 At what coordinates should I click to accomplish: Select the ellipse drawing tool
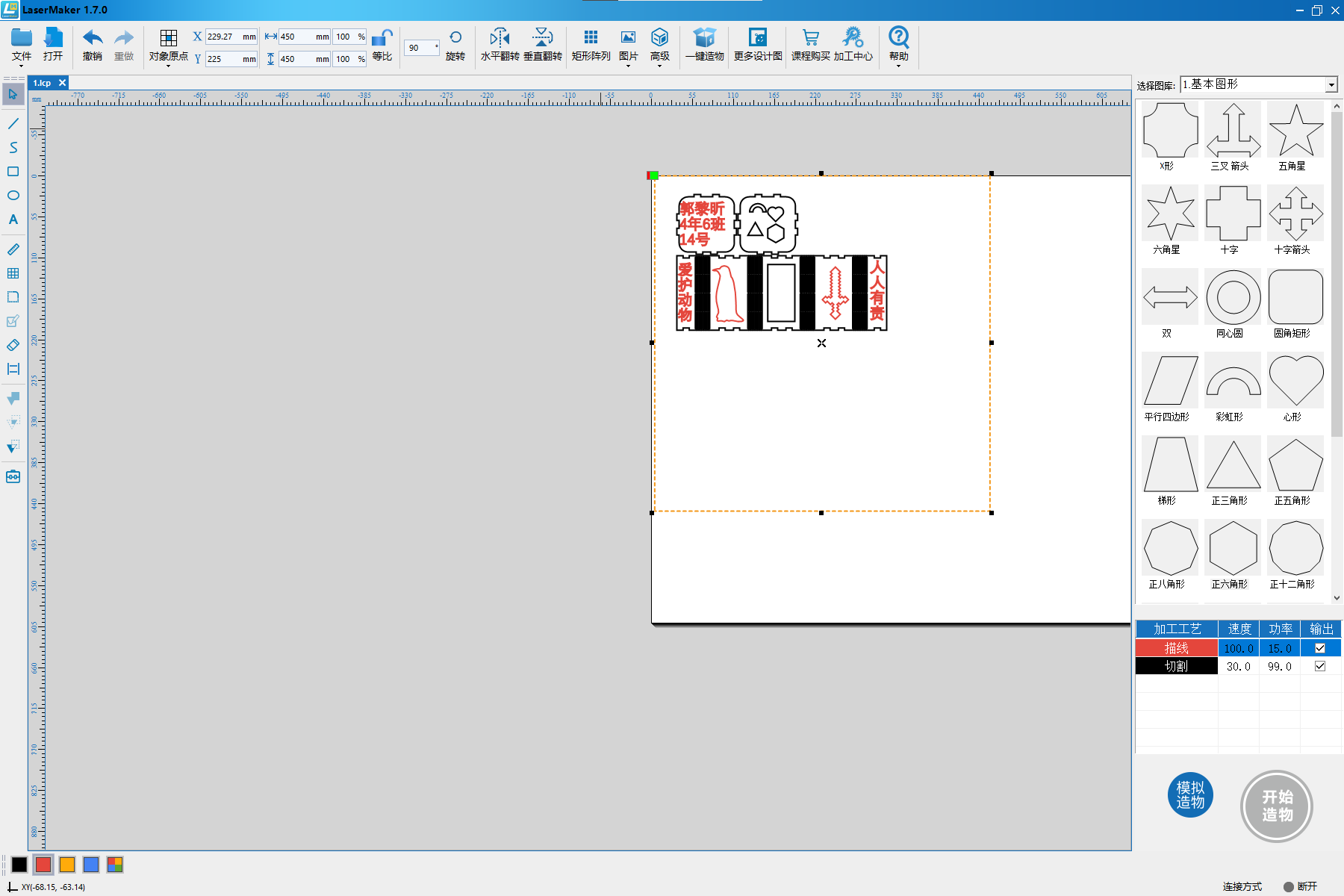[13, 196]
